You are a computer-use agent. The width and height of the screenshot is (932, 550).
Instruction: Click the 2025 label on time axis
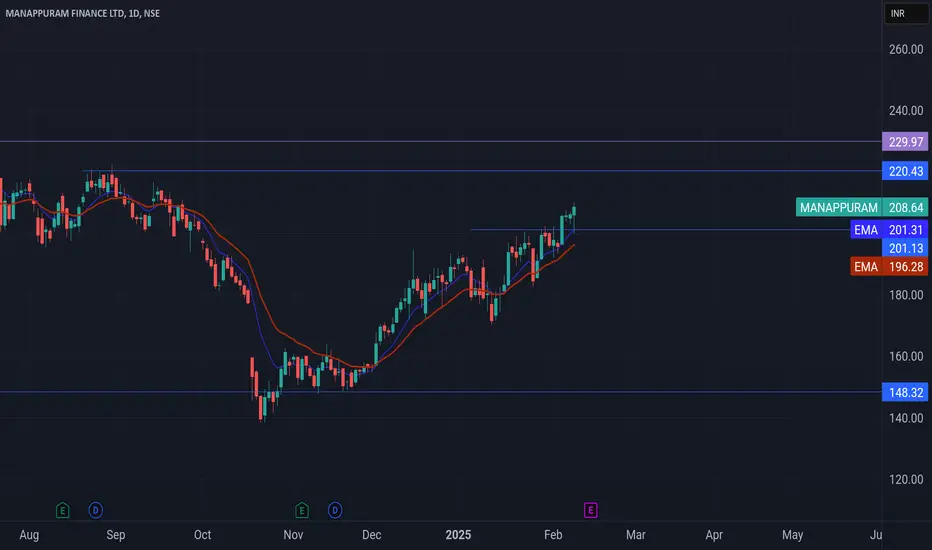coord(458,535)
